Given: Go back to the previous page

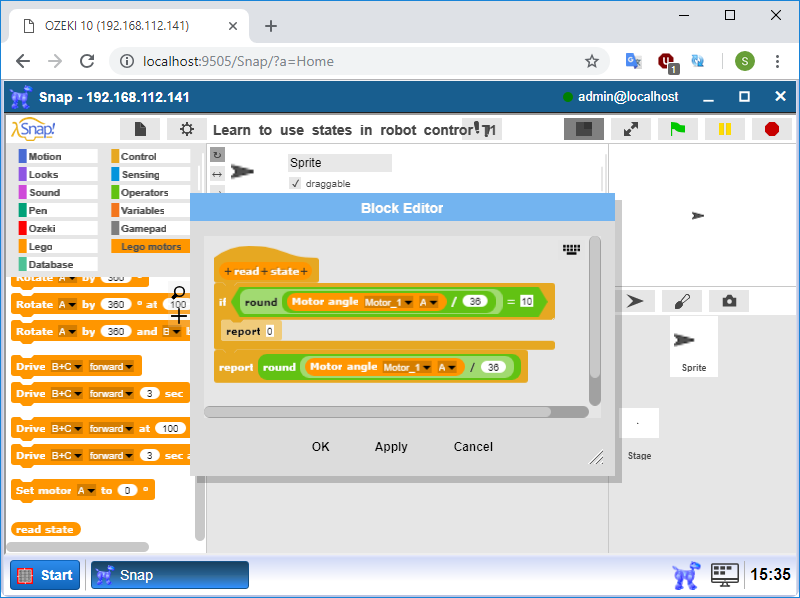Looking at the screenshot, I should [23, 61].
